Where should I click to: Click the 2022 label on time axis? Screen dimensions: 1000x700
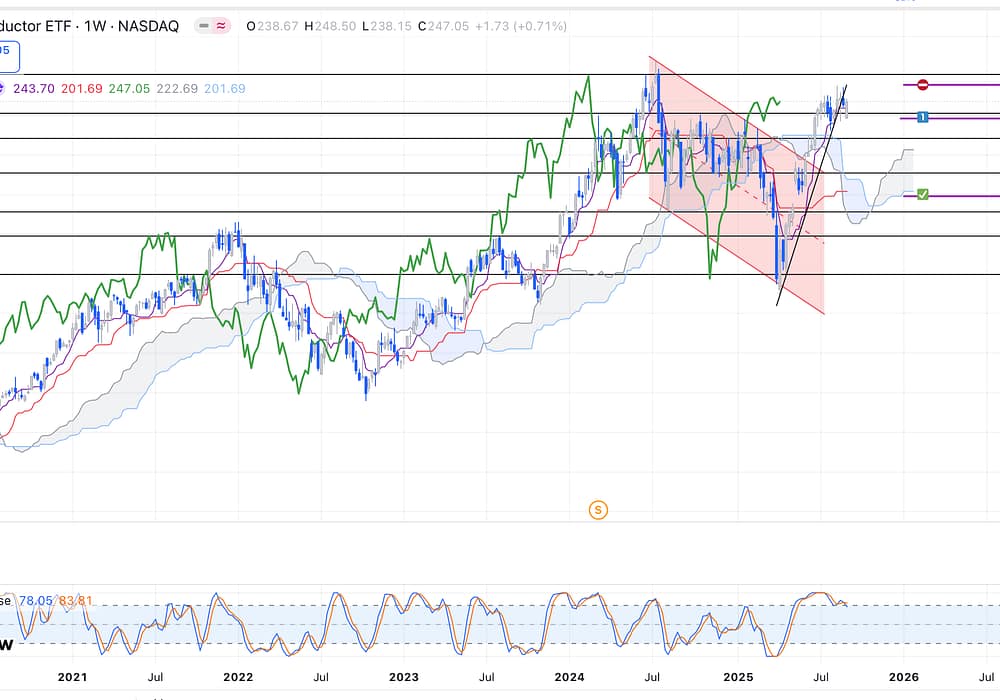[x=238, y=677]
